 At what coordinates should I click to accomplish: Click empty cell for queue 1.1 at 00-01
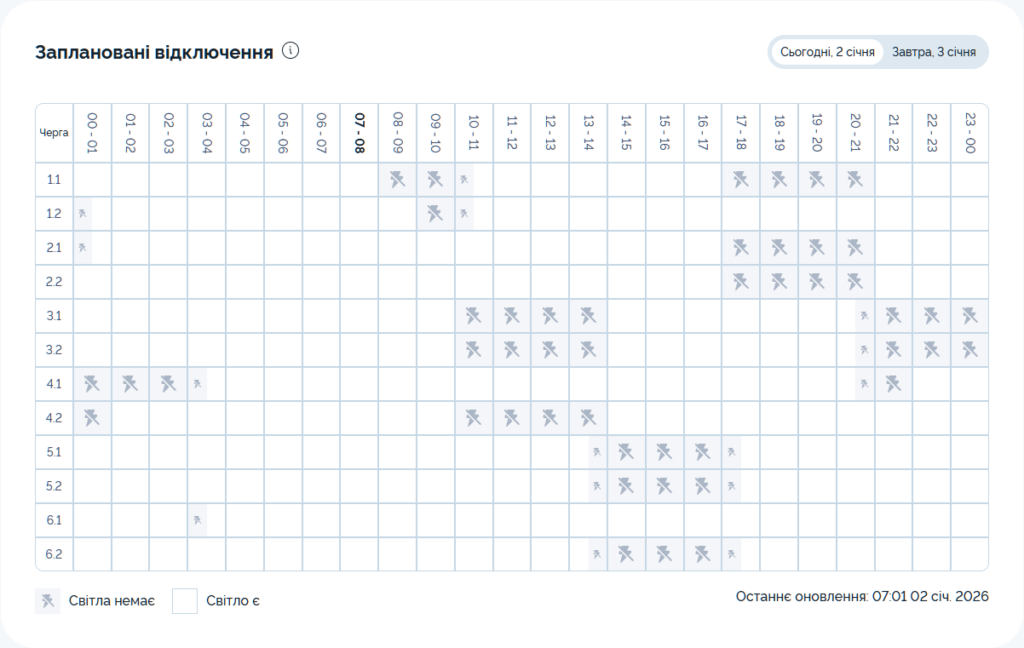92,180
